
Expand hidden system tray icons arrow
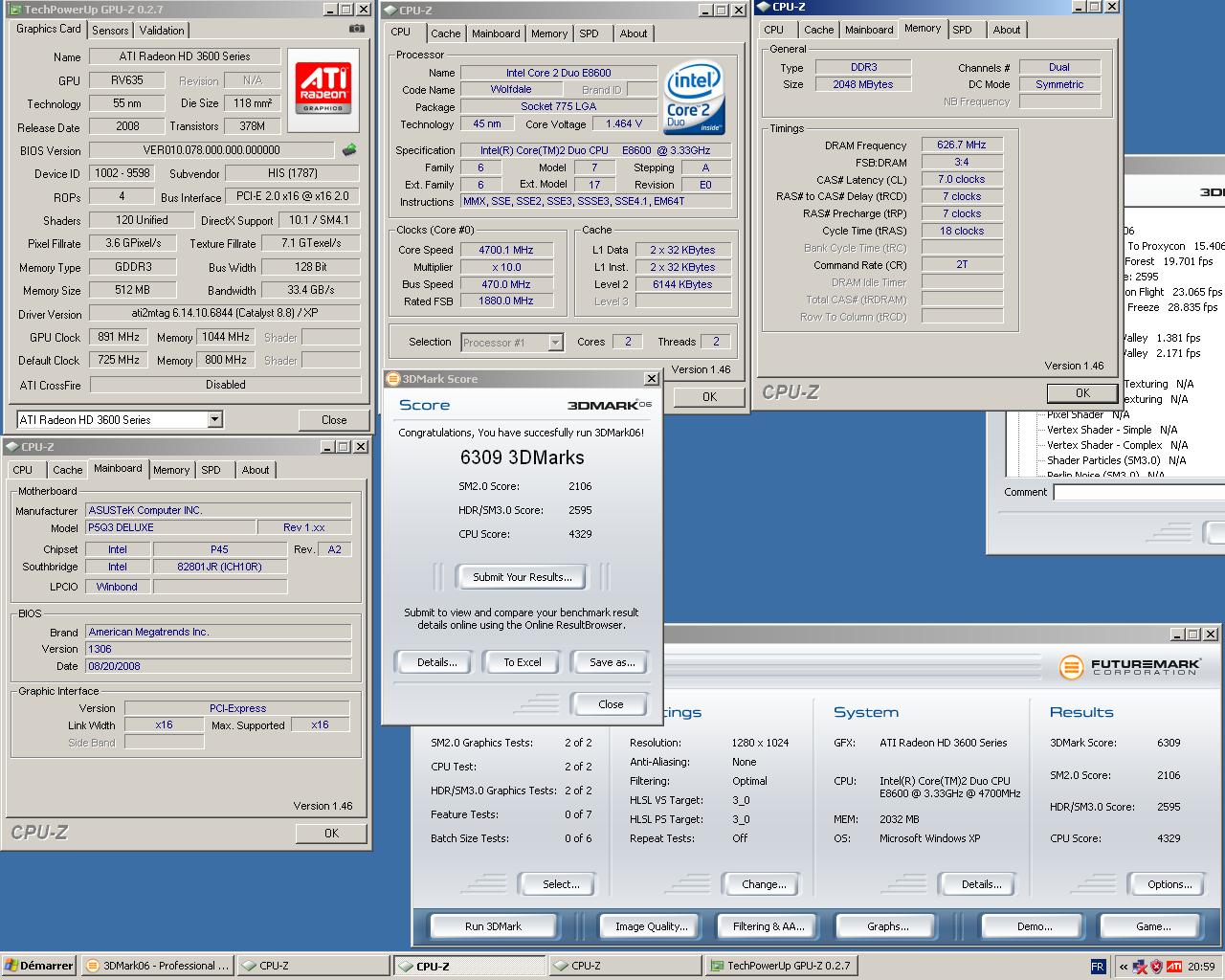pos(1123,967)
